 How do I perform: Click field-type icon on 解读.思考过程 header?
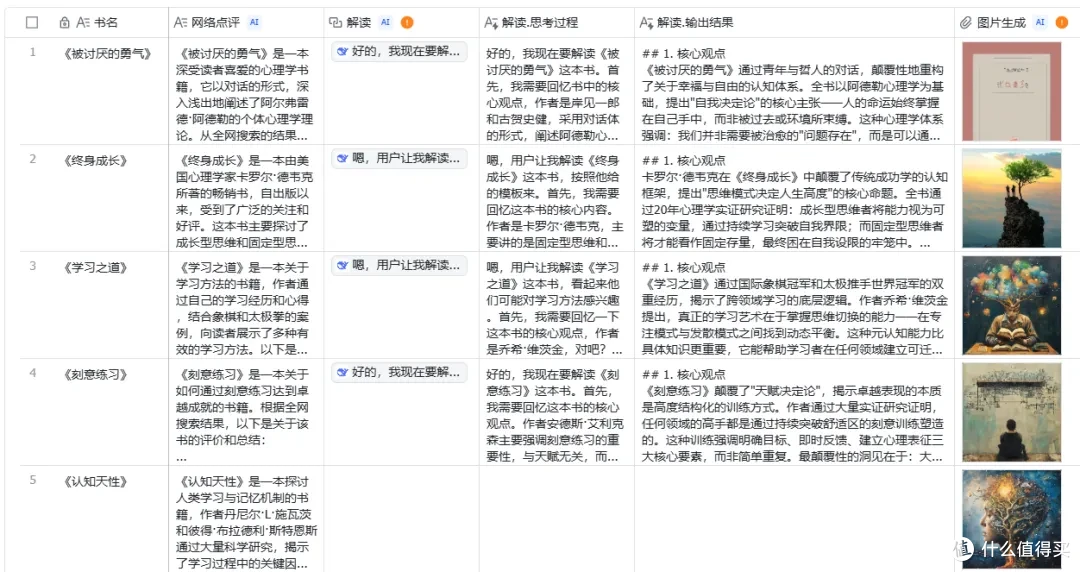pos(491,23)
